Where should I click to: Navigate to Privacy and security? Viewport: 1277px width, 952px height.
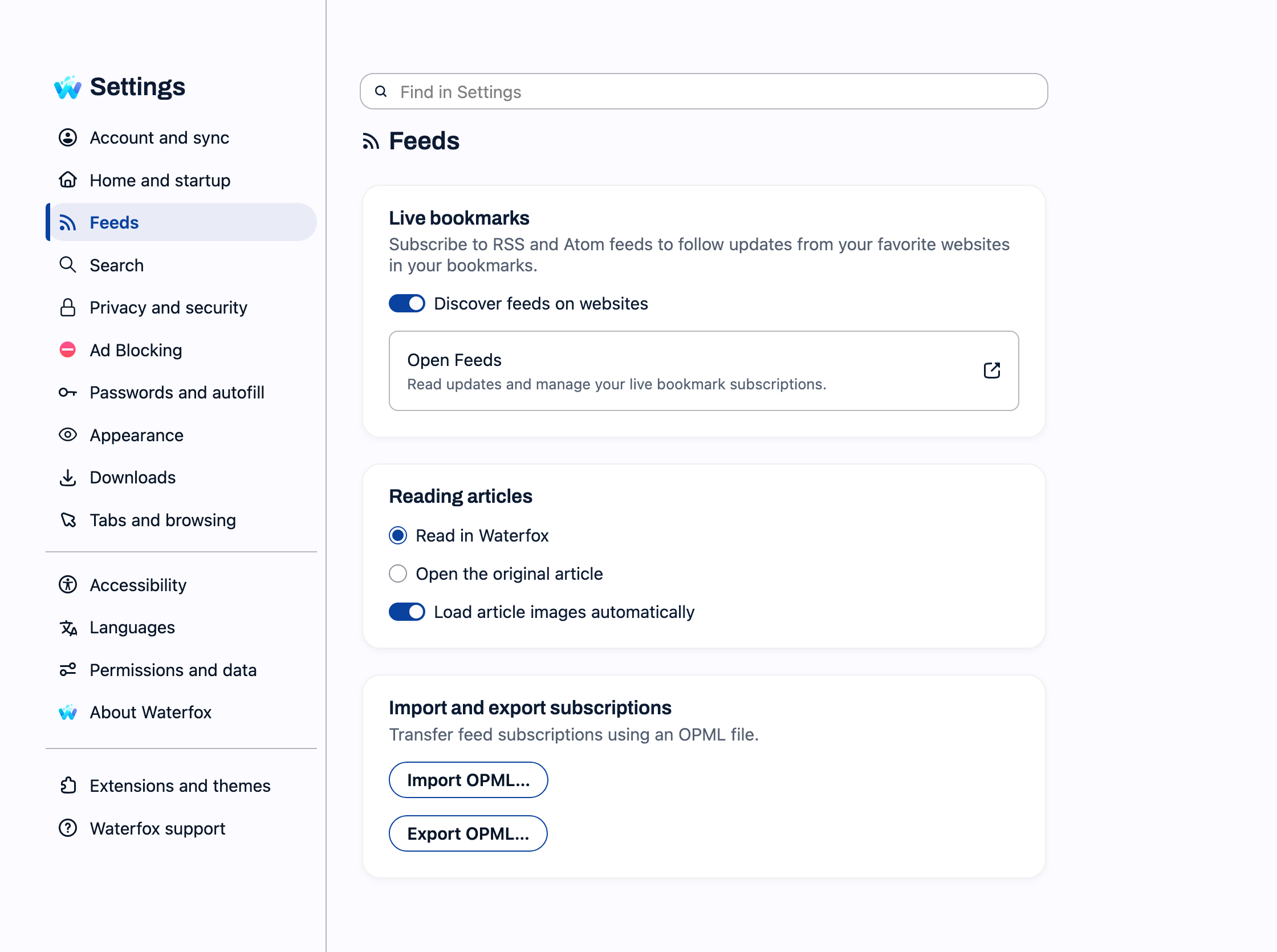click(181, 308)
